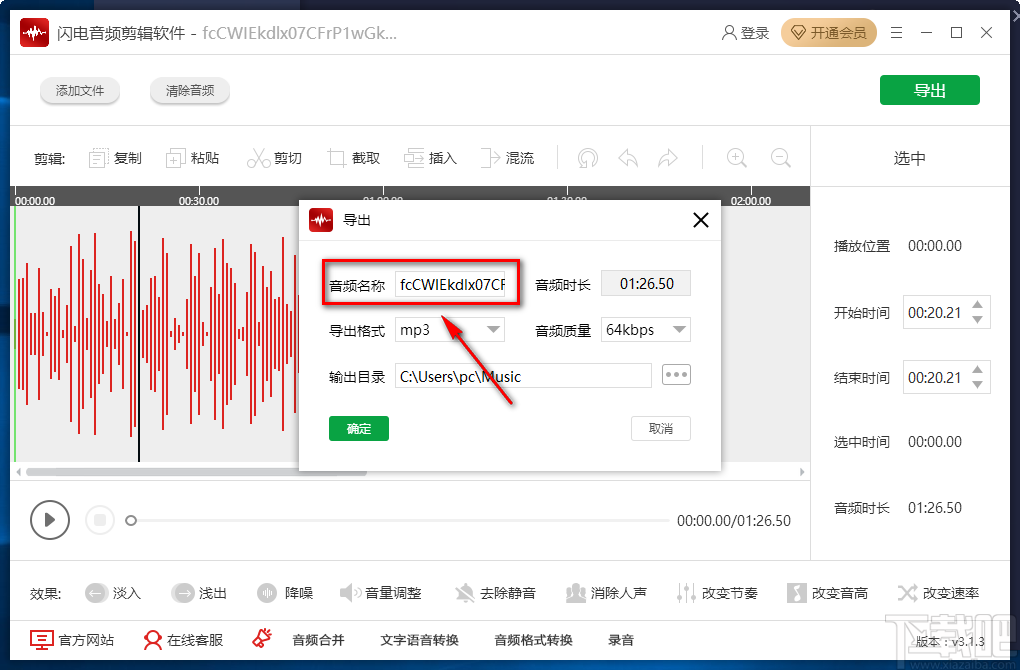Open the 官方网站 official website link
Screen dimensions: 1020x670
click(x=72, y=640)
